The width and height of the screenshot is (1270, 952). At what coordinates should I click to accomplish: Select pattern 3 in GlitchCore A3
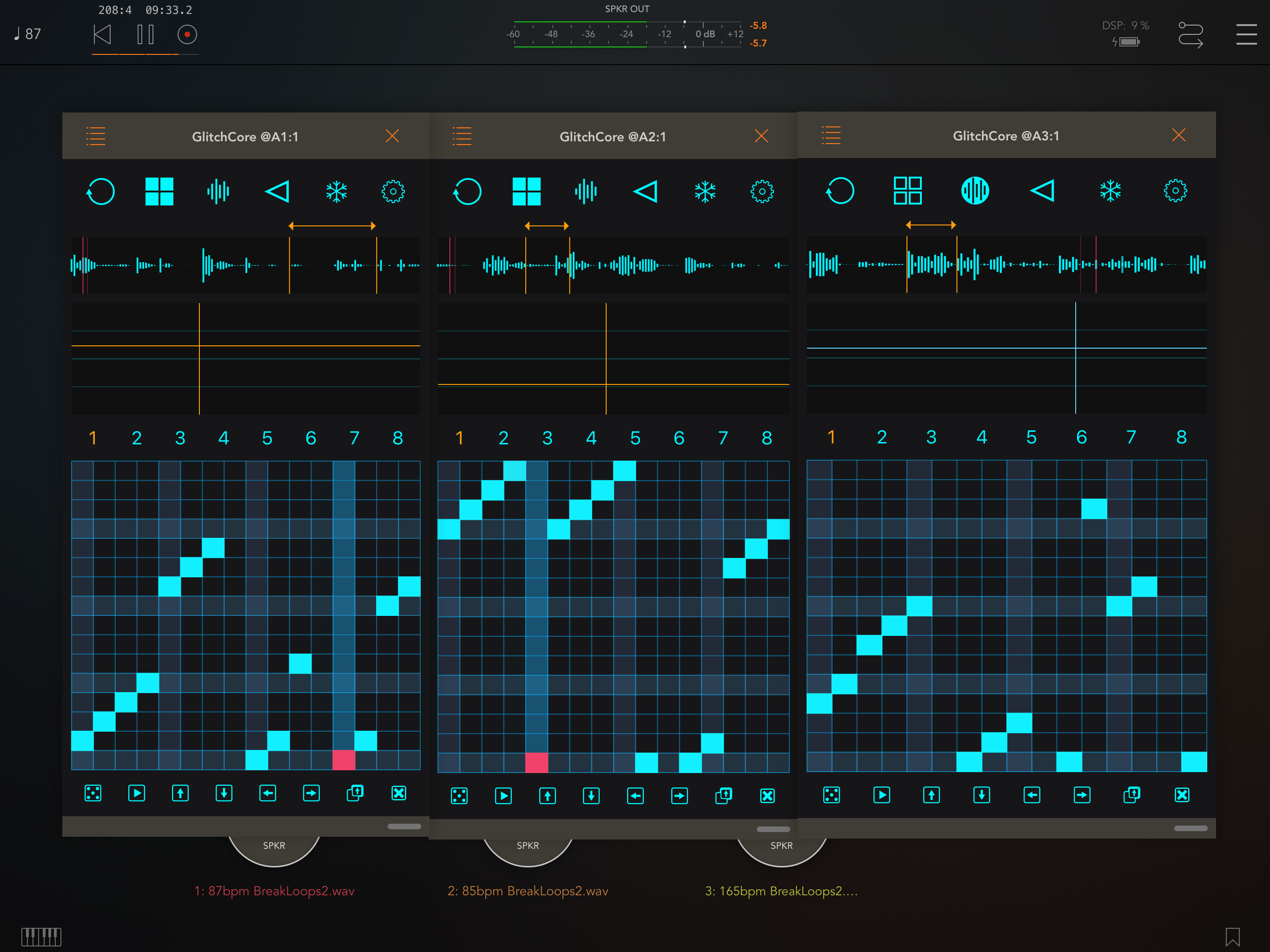point(931,437)
